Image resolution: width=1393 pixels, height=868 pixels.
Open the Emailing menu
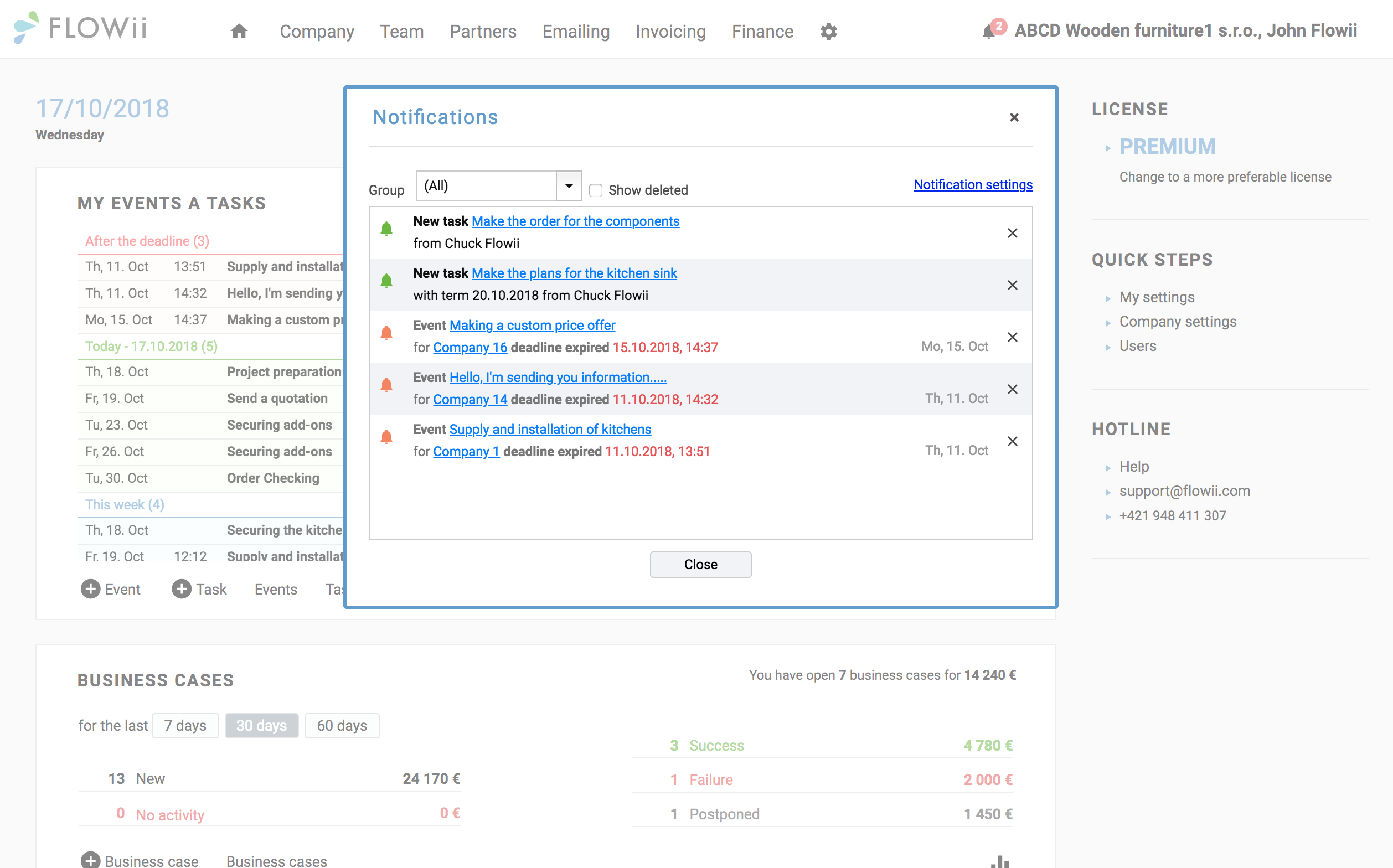(x=576, y=32)
